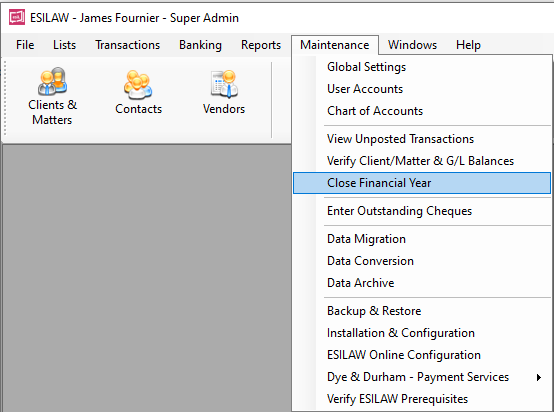Open the Windows menu
The image size is (554, 412).
[412, 45]
